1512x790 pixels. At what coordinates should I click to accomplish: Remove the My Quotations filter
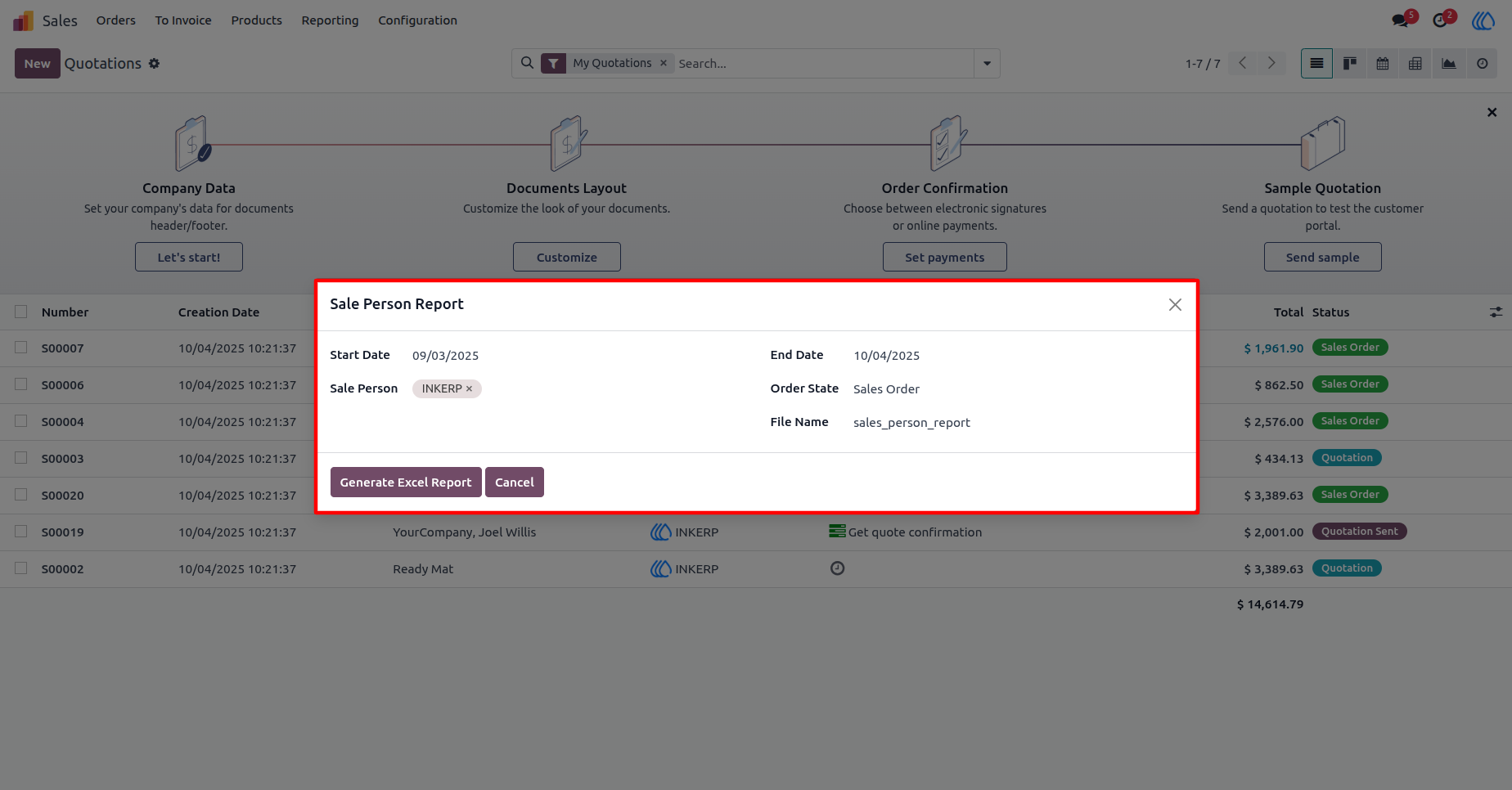(x=664, y=63)
